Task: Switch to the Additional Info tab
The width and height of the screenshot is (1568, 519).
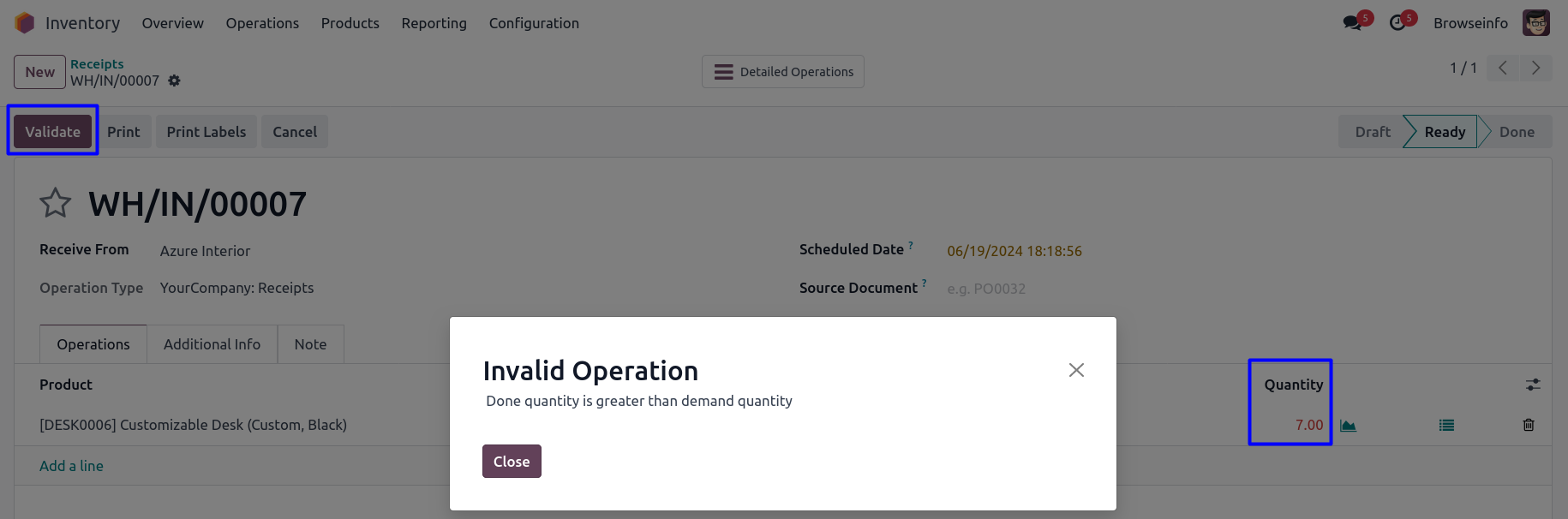Action: coord(212,344)
